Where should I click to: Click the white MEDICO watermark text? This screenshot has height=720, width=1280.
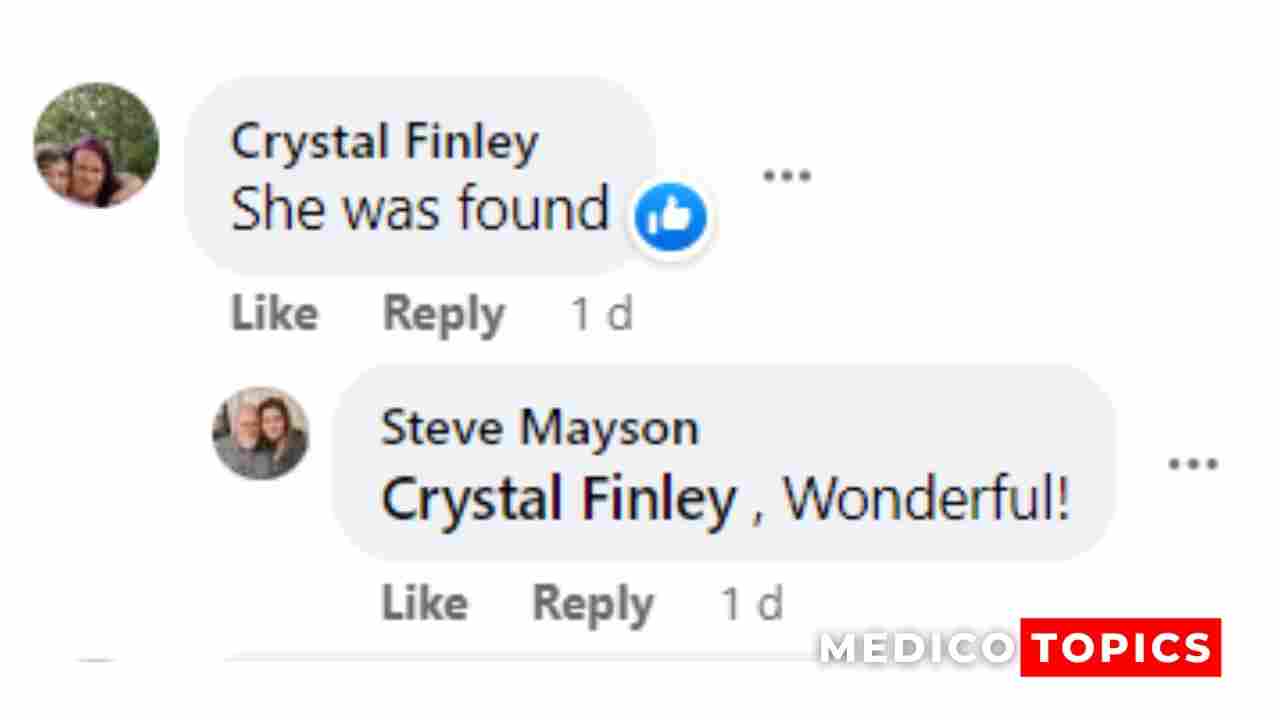point(915,648)
